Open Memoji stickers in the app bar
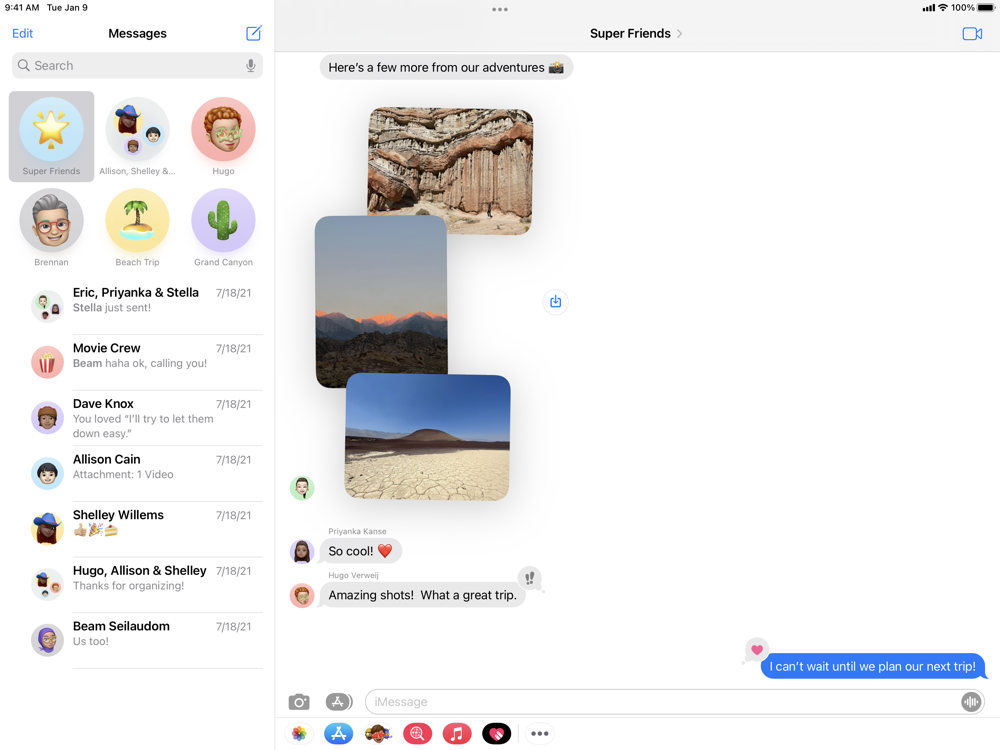 click(378, 734)
